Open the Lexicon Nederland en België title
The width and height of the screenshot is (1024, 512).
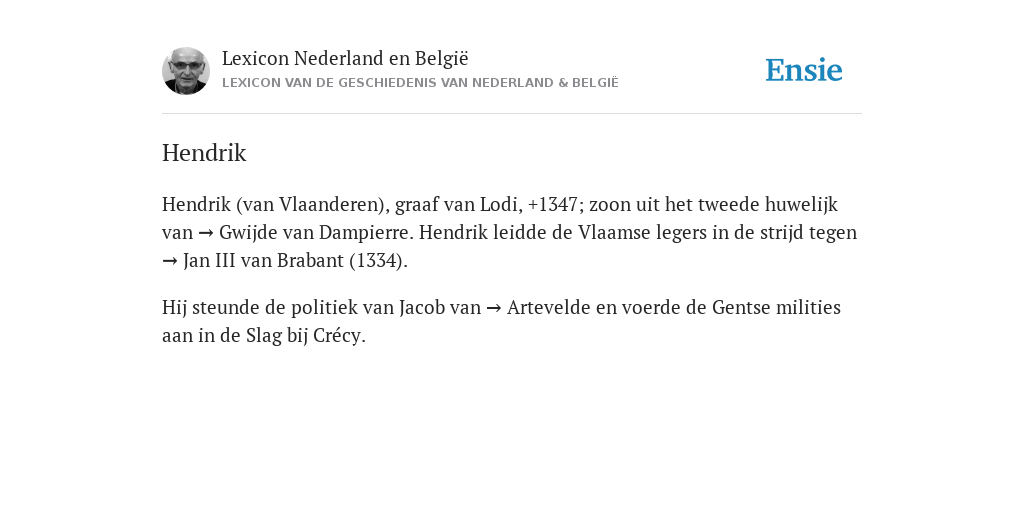click(x=345, y=58)
